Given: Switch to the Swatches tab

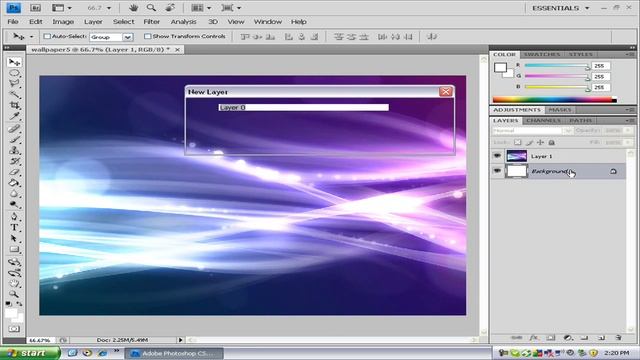Looking at the screenshot, I should click(x=542, y=54).
